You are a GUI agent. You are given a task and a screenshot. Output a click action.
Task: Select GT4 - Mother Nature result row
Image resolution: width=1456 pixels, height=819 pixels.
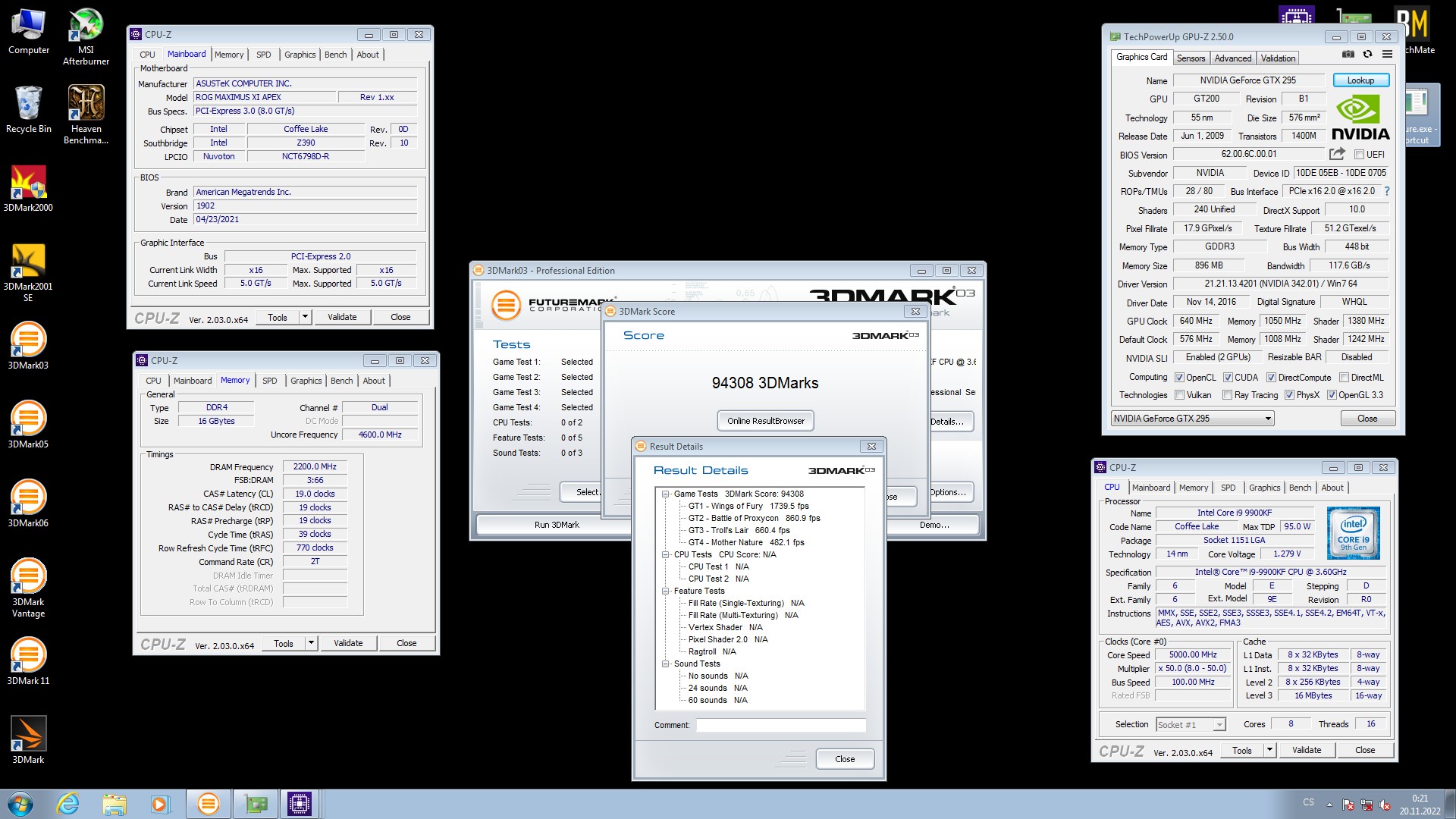pos(746,542)
